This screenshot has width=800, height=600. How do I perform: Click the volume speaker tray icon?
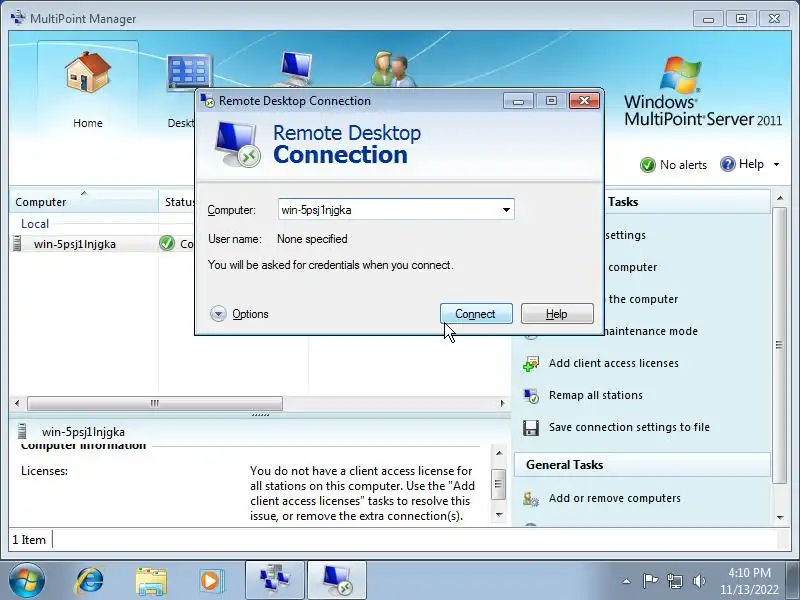click(699, 581)
